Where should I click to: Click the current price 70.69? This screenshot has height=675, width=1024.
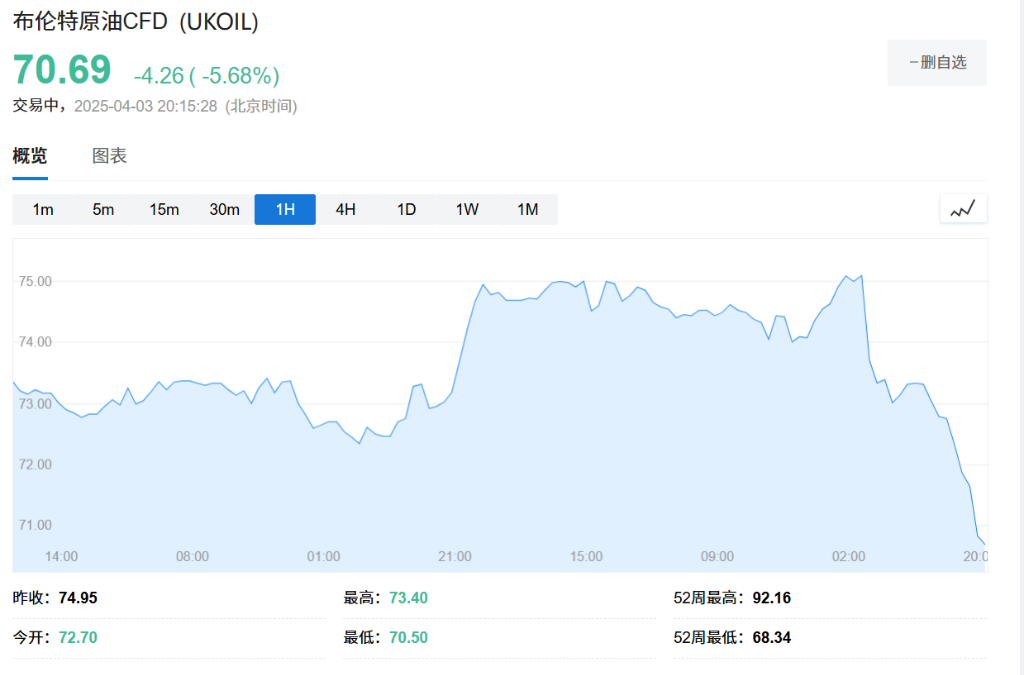coord(62,69)
